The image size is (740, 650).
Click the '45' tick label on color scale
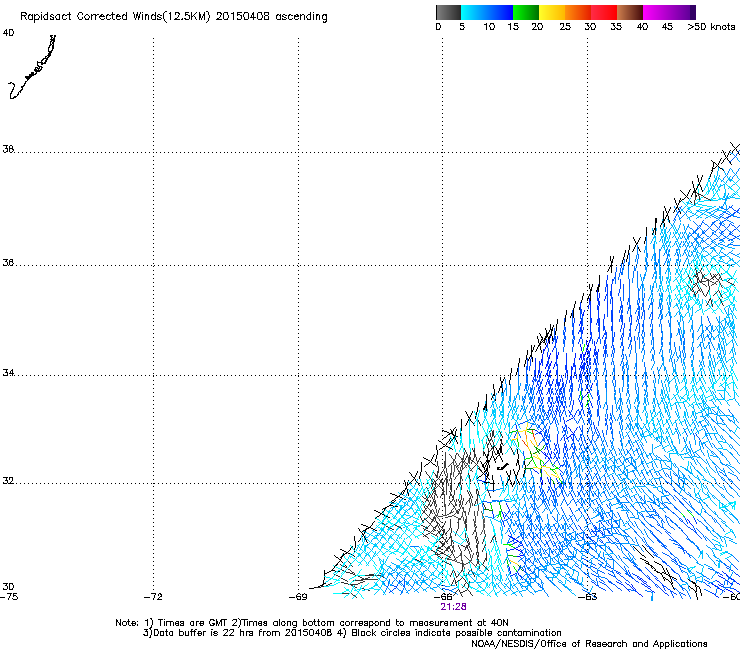pos(667,27)
